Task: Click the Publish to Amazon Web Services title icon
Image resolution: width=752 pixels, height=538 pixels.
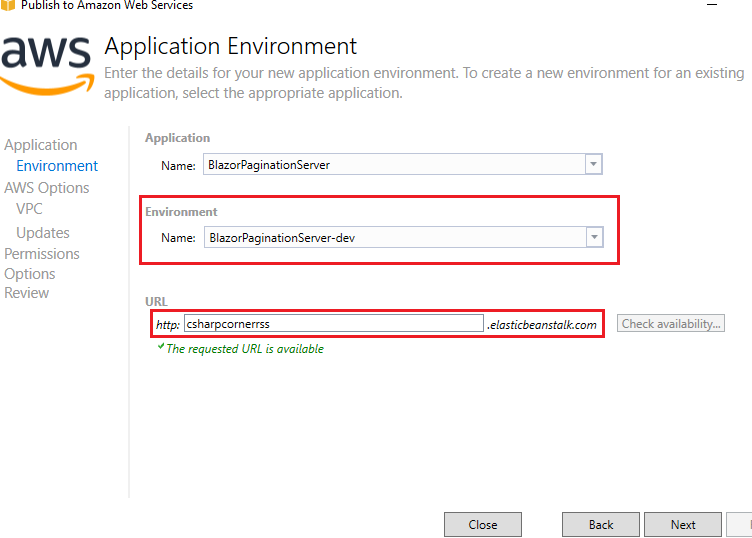Action: point(8,5)
